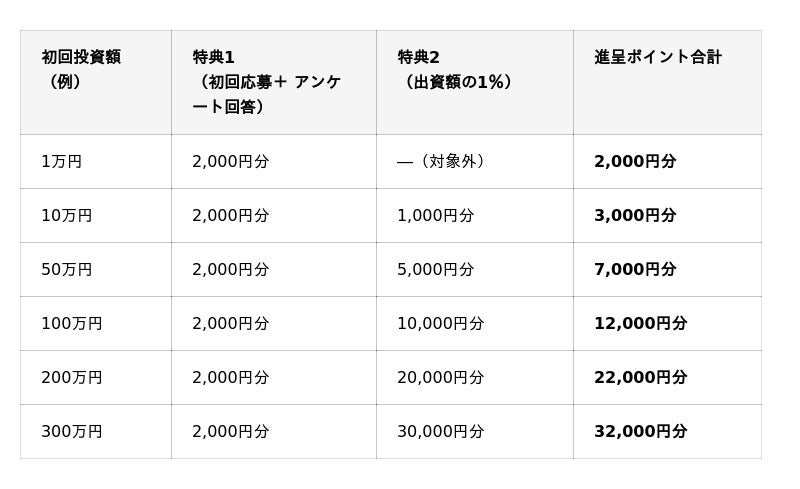This screenshot has height=489, width=800.
Task: Click the bold 32,000円分 total cell
Action: click(x=667, y=431)
